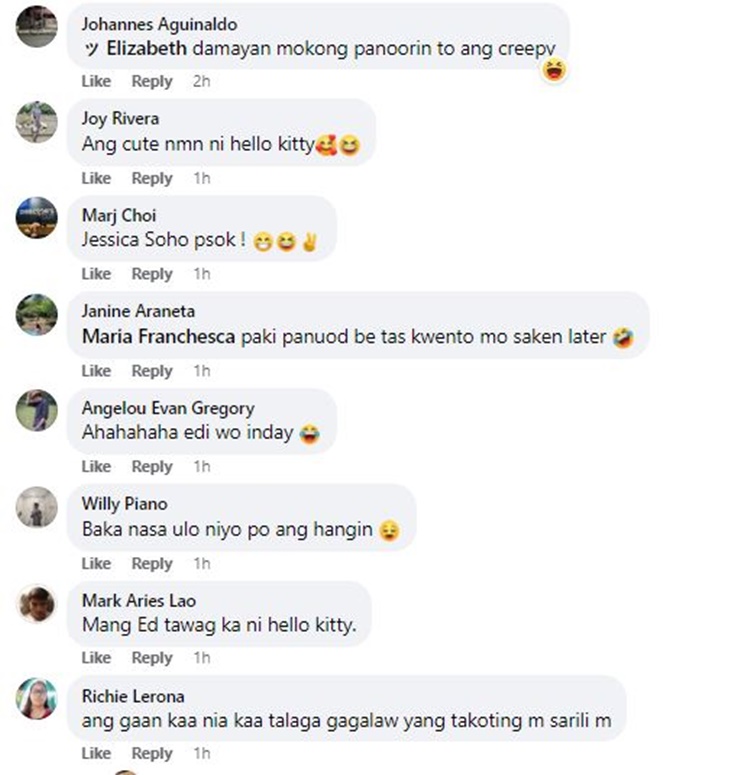The image size is (750, 775).
Task: Open tagged Maria Franchesca's profile
Action: (x=158, y=337)
